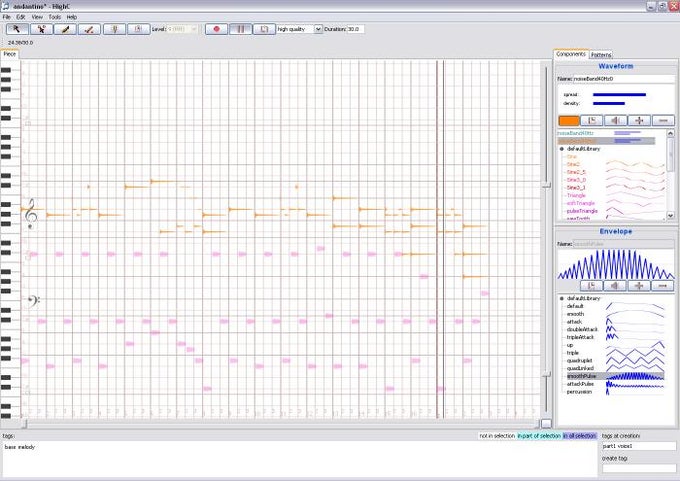Click the envelope speaker preview icon
This screenshot has height=481, width=680.
click(615, 286)
